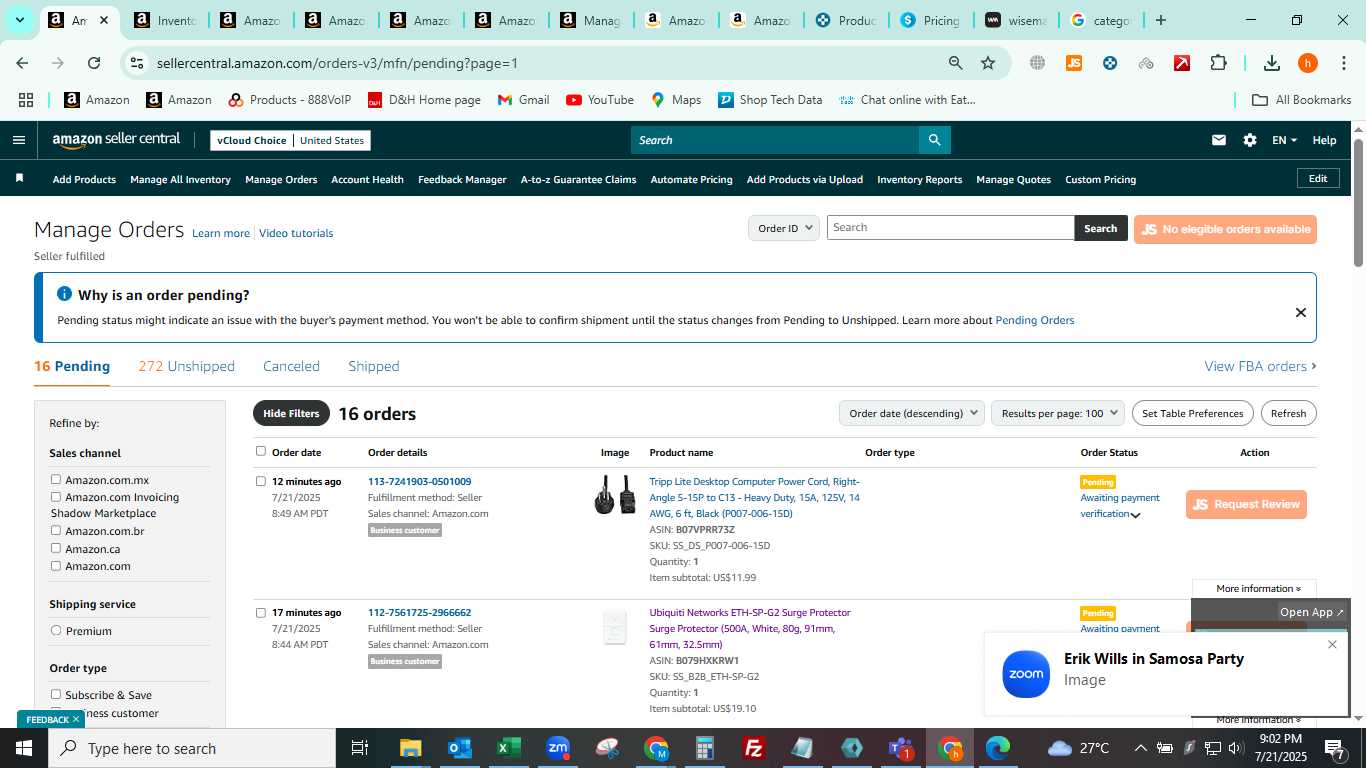Reload the page with browser refresh icon
The width and height of the screenshot is (1366, 768).
pos(94,63)
